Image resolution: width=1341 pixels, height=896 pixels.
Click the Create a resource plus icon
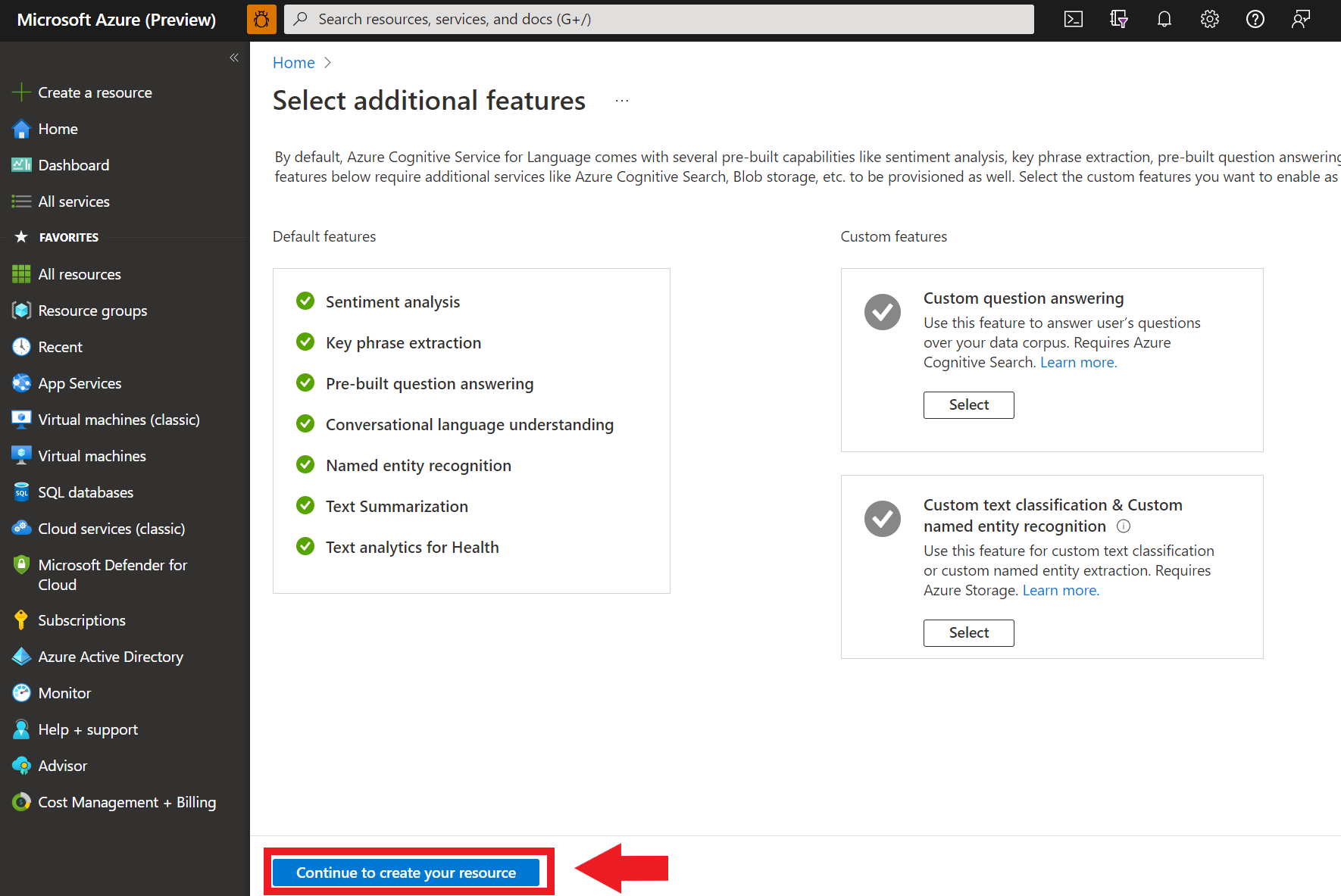(x=21, y=92)
